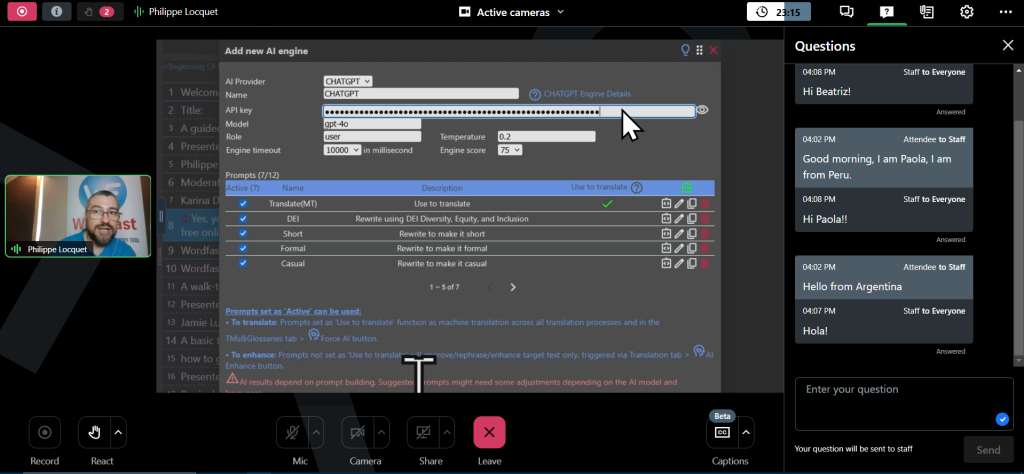This screenshot has width=1024, height=474.
Task: Open the handouts/materials panel icon
Action: 926,12
